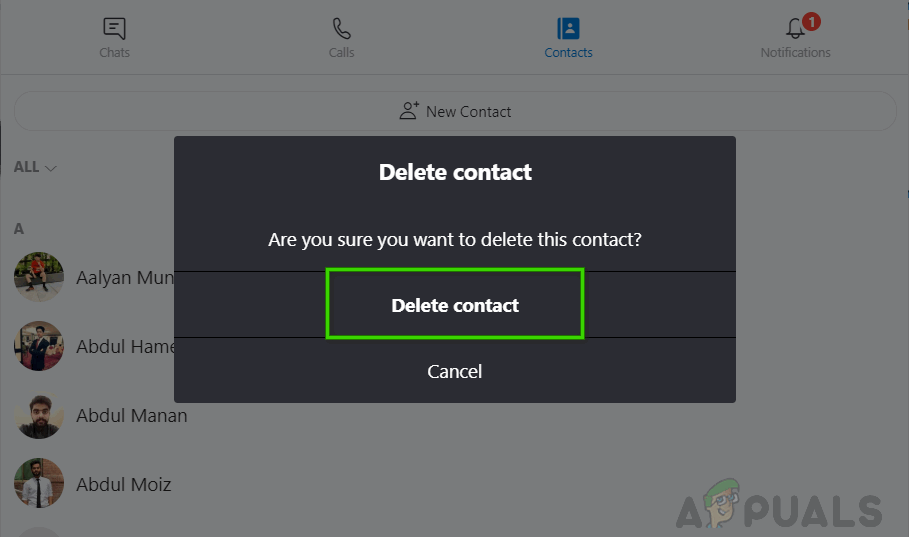Expand the ALL contacts filter dropdown
The image size is (909, 537).
click(35, 167)
